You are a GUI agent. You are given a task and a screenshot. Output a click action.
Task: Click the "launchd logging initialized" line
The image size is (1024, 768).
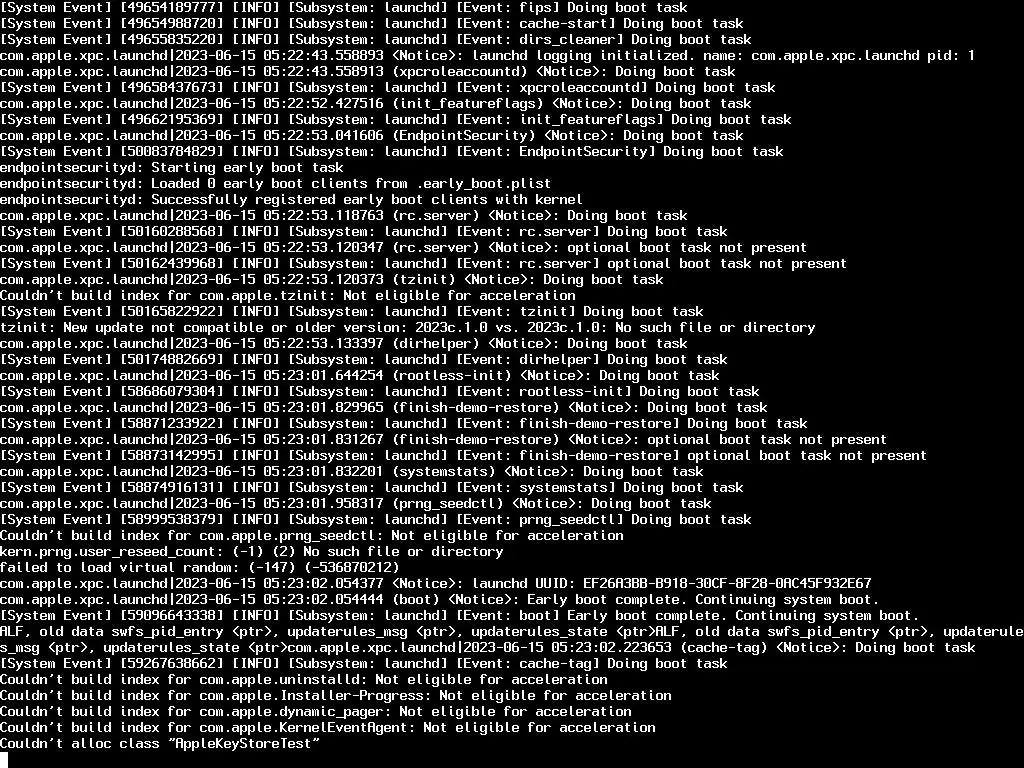click(487, 56)
